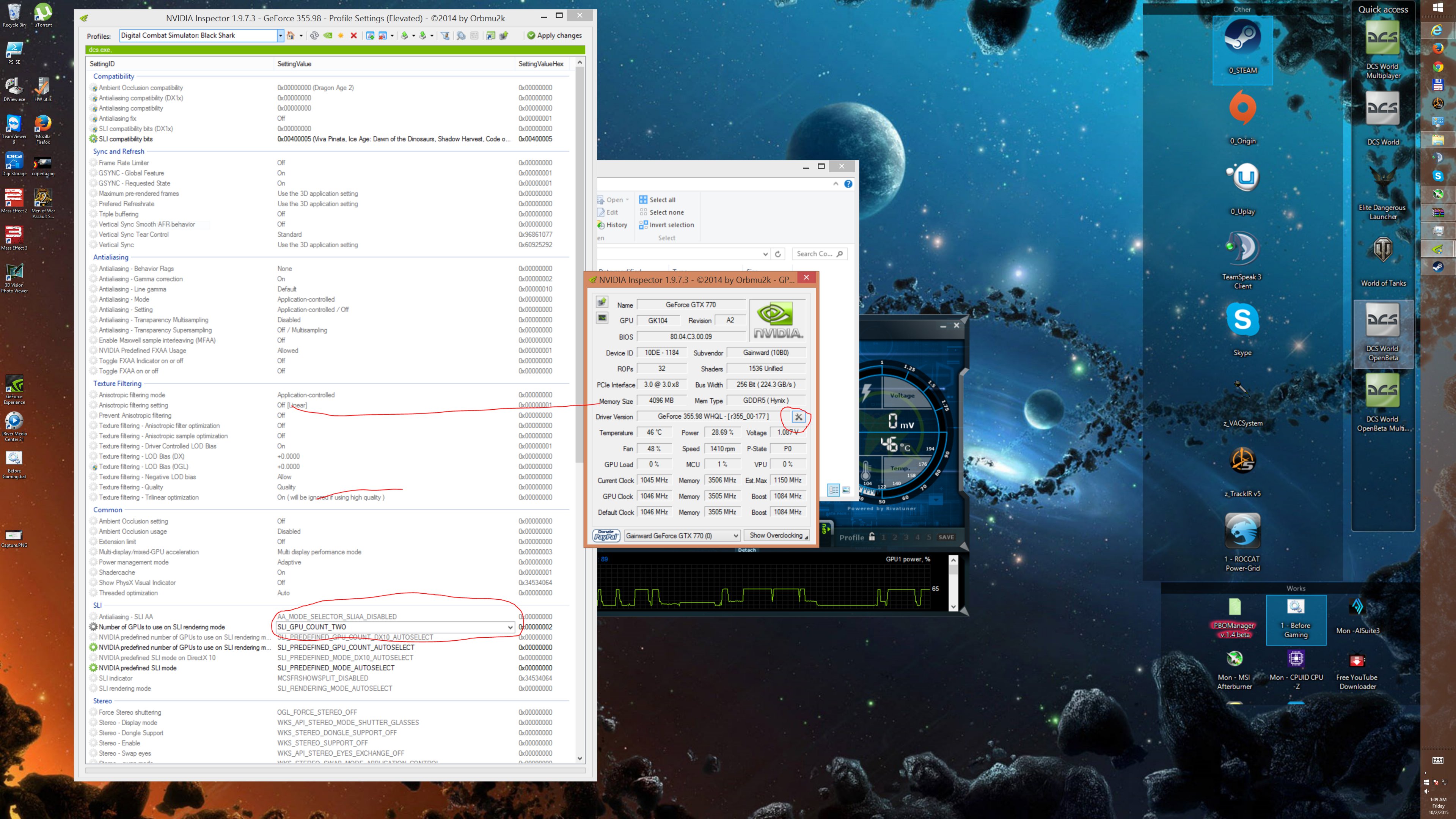The width and height of the screenshot is (1456, 819).
Task: Open the Gainward GeForce GTX 770 GPU selector
Action: coord(682,535)
